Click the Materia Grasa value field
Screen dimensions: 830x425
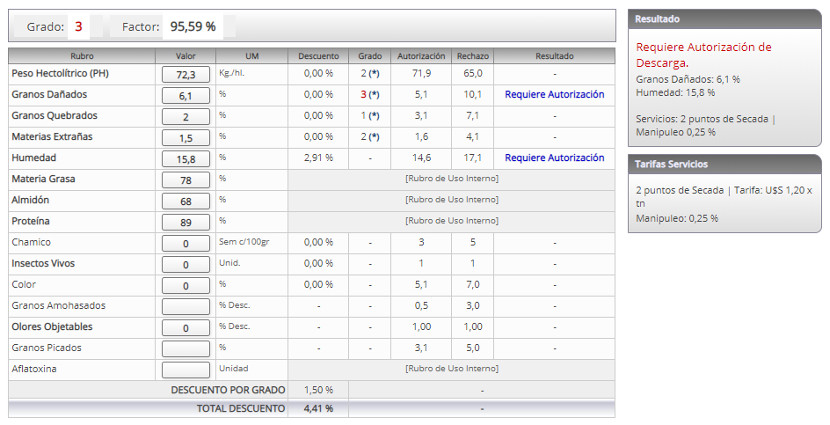tap(185, 179)
